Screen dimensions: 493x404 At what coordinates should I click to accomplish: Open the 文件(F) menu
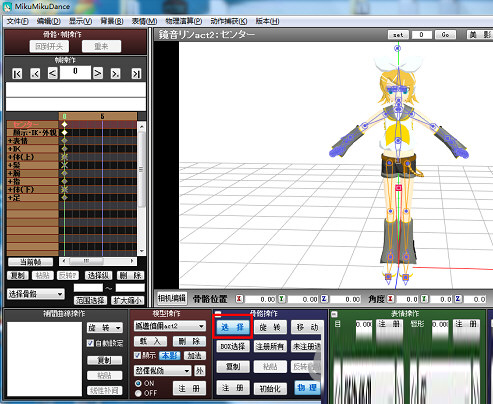point(18,21)
